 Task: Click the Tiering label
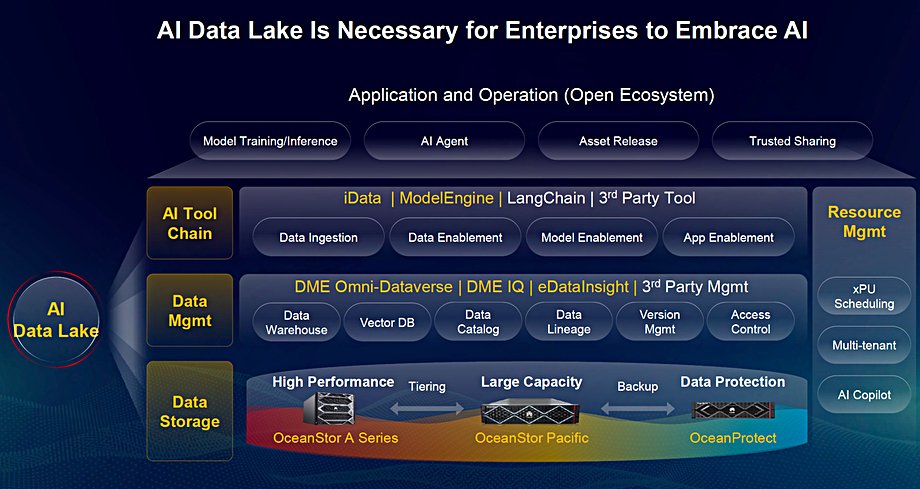(427, 386)
